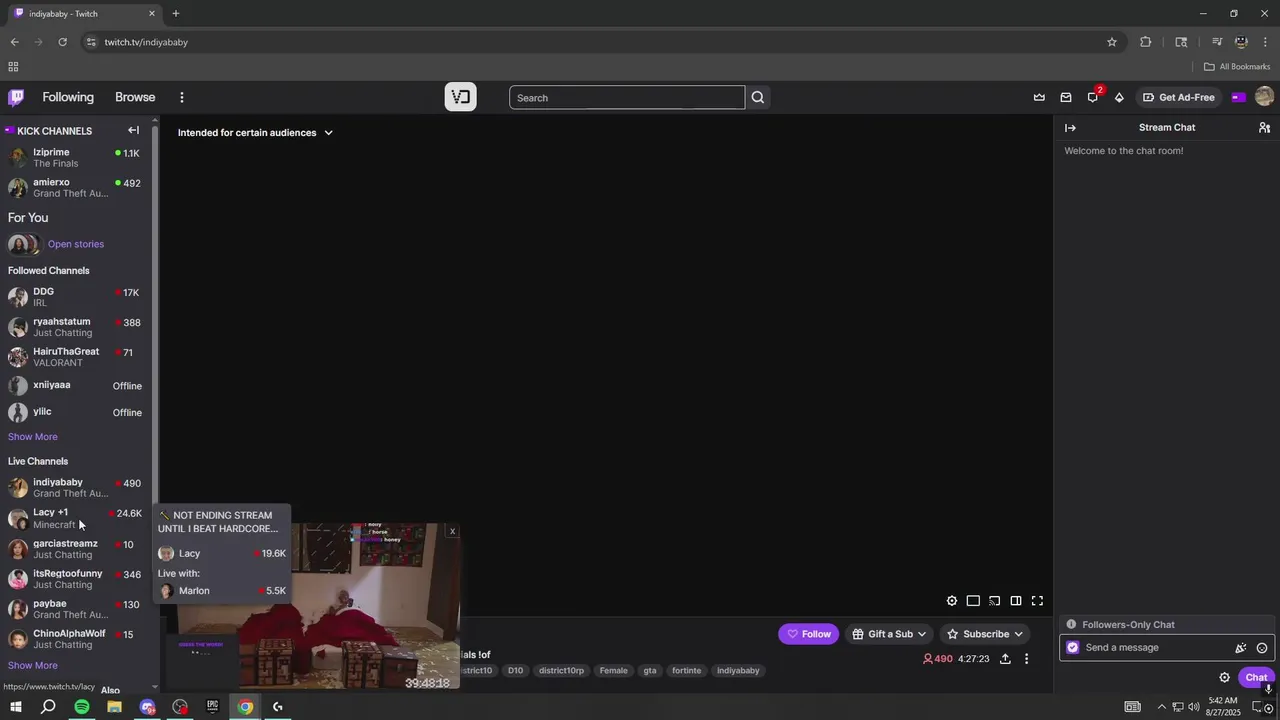Click the cast icon in the player

(x=995, y=601)
